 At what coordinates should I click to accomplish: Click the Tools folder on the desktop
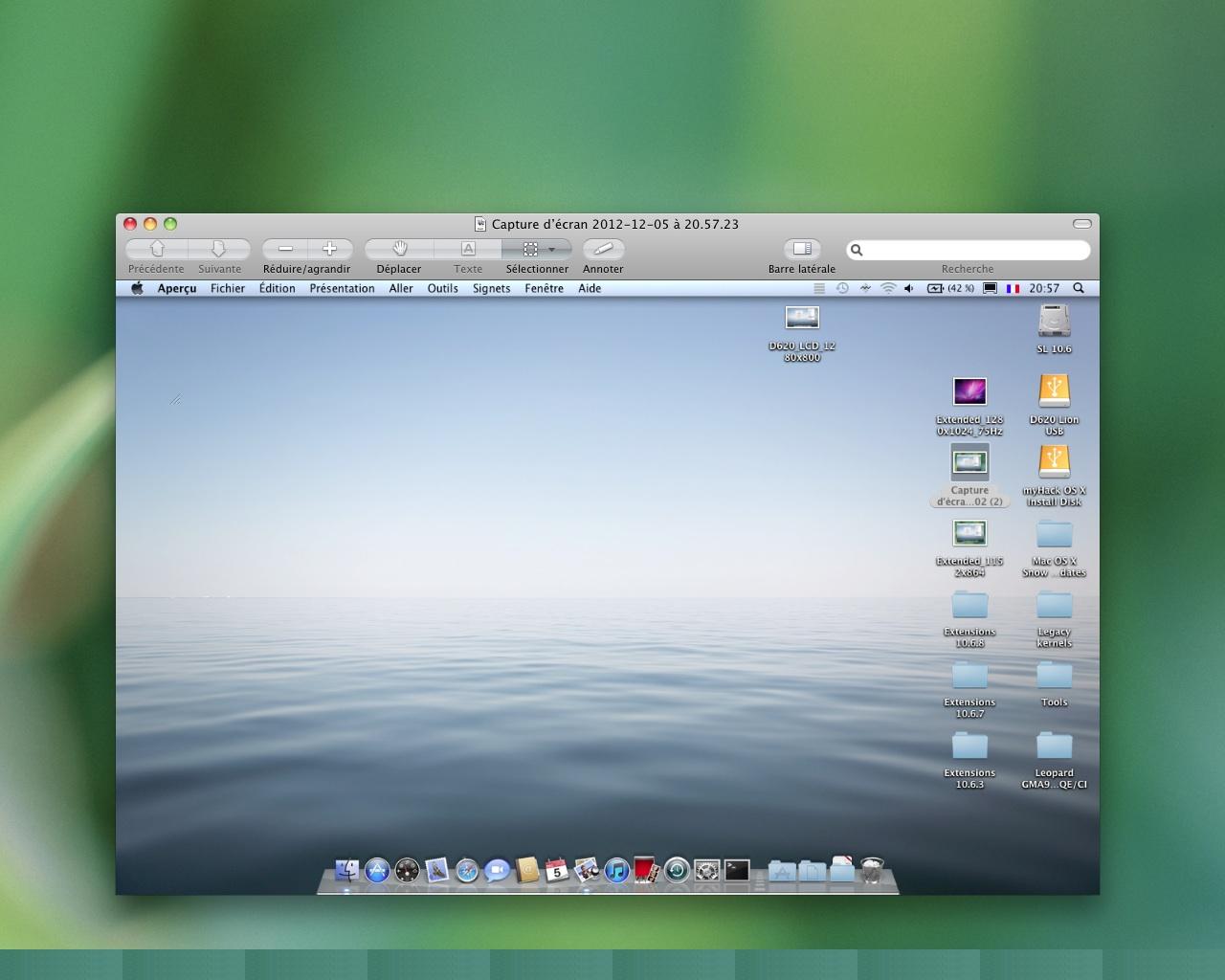point(1054,677)
